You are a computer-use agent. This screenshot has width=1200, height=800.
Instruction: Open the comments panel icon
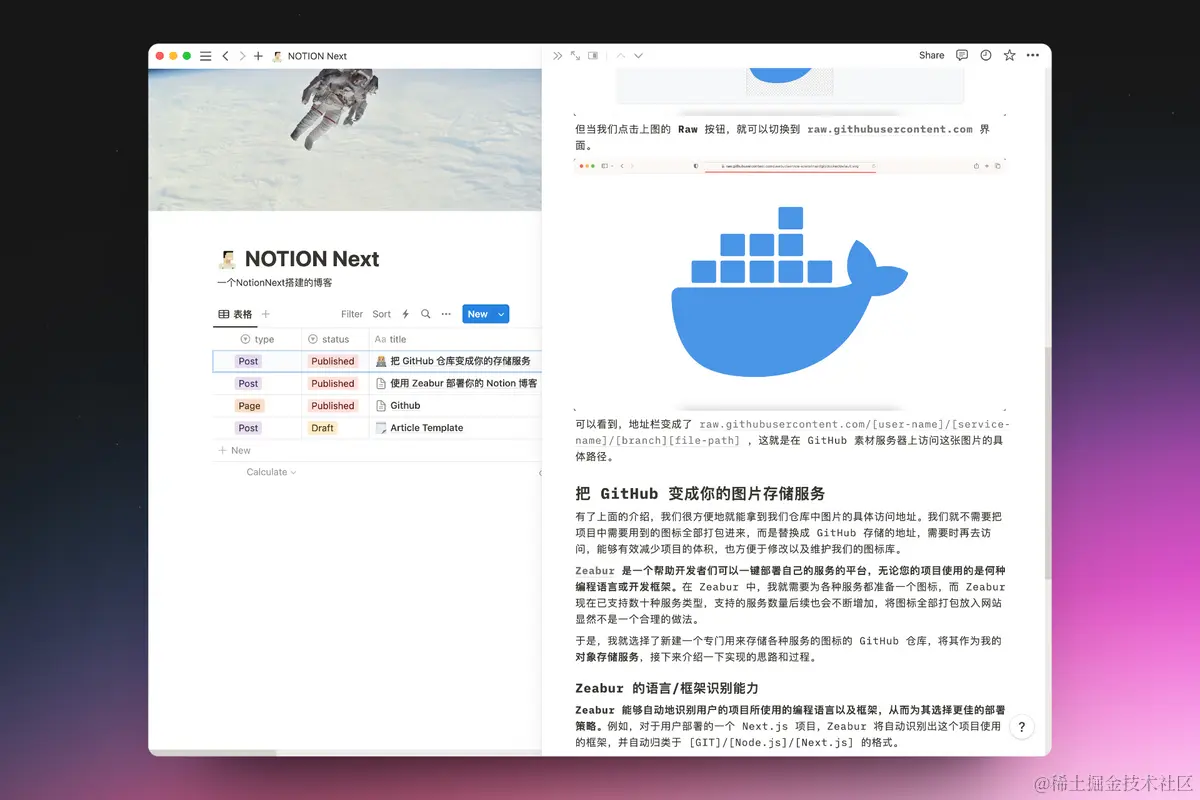coord(962,56)
